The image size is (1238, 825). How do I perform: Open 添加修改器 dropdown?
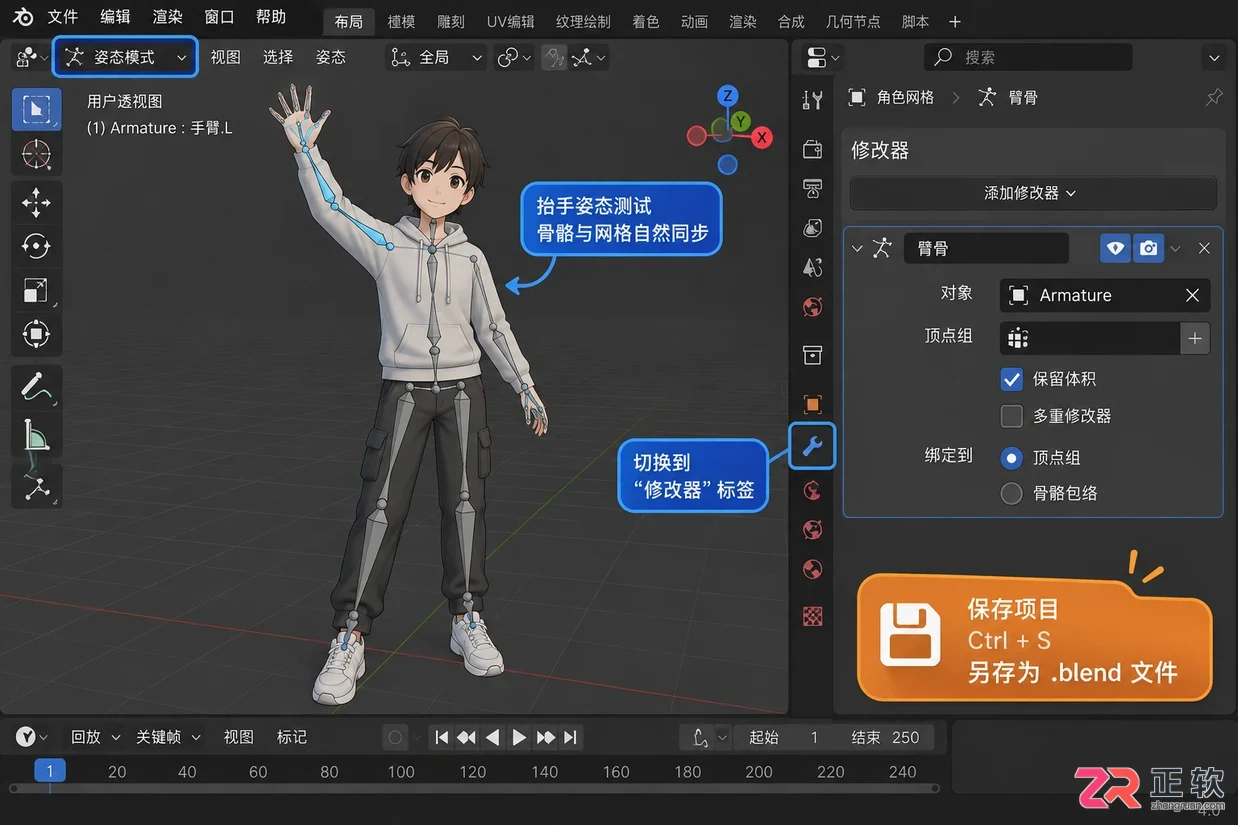pyautogui.click(x=1032, y=193)
